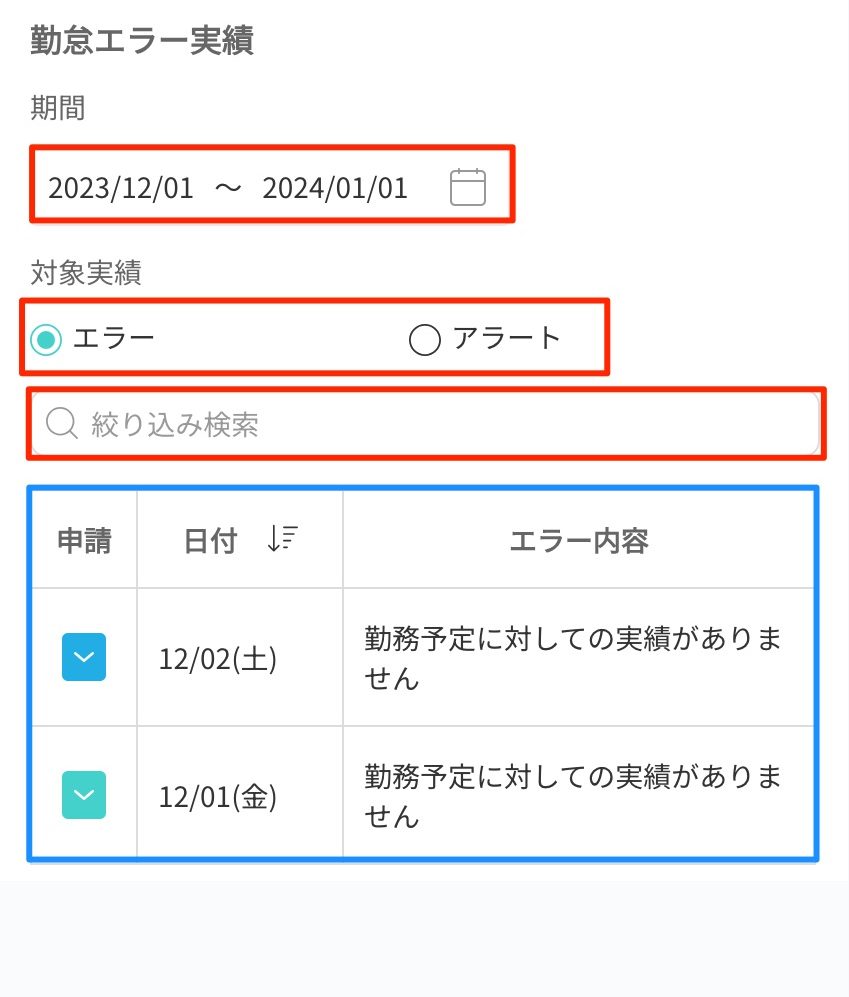The image size is (849, 997).
Task: Expand the 申請 dropdown for 12/01(金)
Action: point(84,796)
